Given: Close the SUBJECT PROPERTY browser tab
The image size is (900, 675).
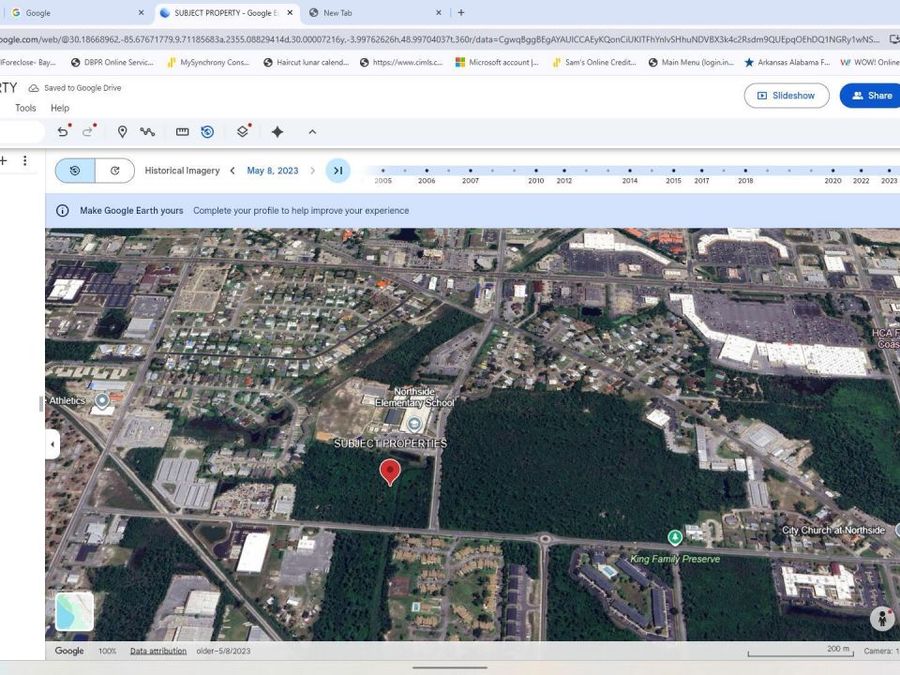Looking at the screenshot, I should pyautogui.click(x=290, y=13).
